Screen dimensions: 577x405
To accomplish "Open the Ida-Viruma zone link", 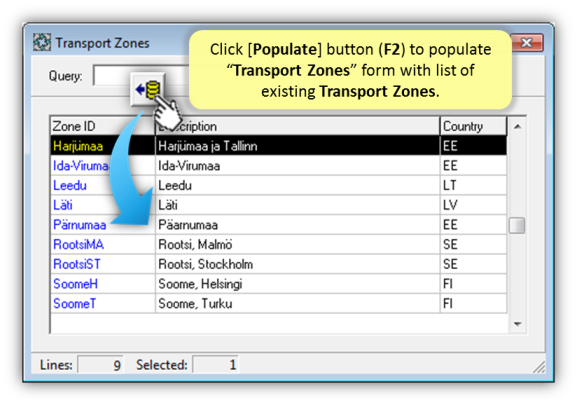I will point(81,166).
